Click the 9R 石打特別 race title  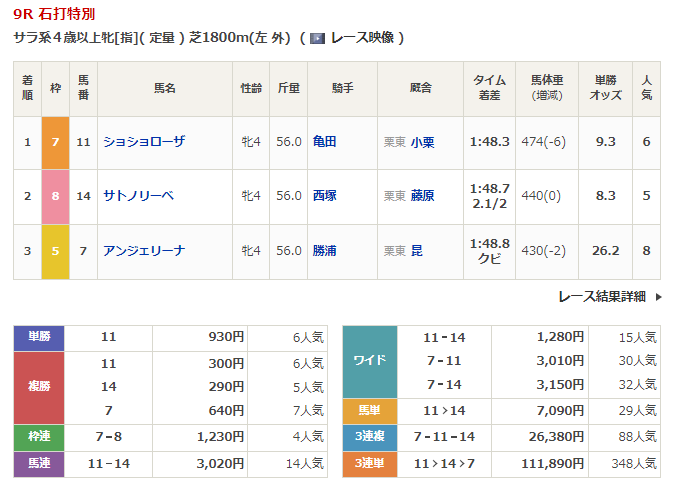(x=55, y=15)
